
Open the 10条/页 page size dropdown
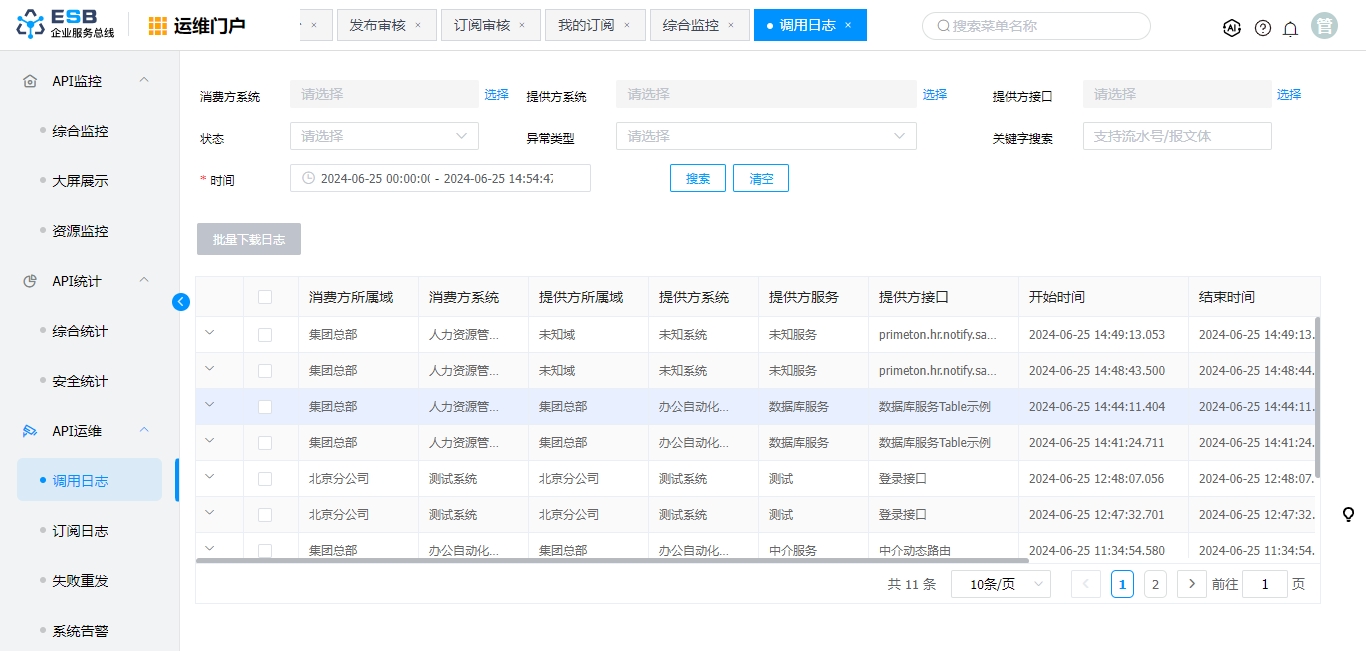(x=1000, y=584)
